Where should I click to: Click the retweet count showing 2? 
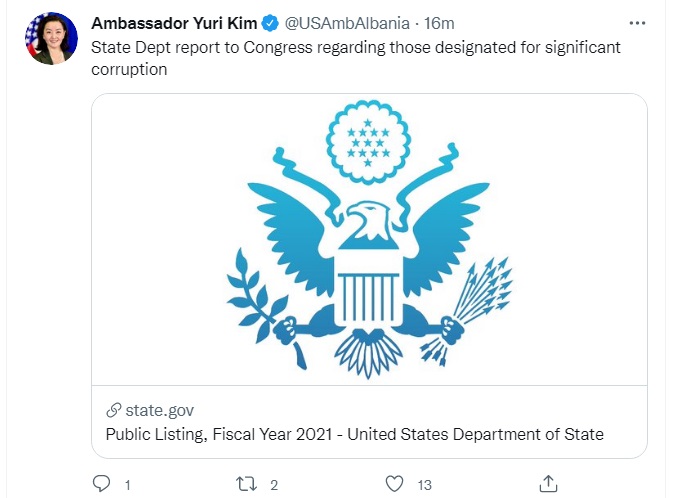pos(274,485)
